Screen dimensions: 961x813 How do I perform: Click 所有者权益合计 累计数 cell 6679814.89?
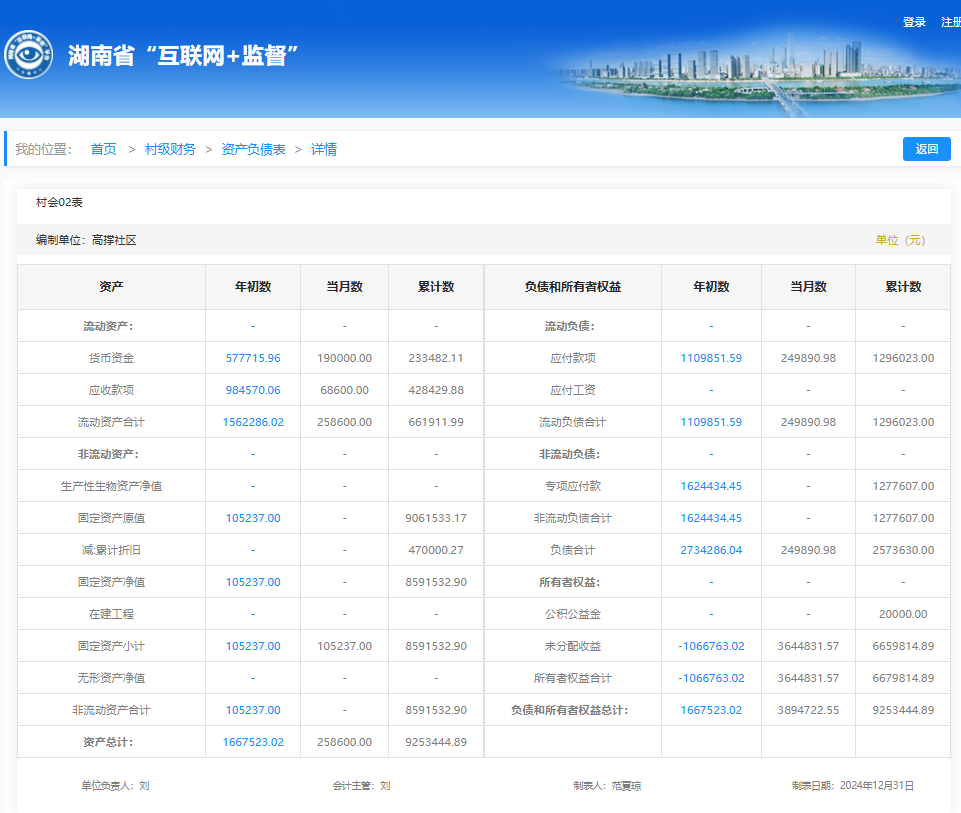click(903, 678)
